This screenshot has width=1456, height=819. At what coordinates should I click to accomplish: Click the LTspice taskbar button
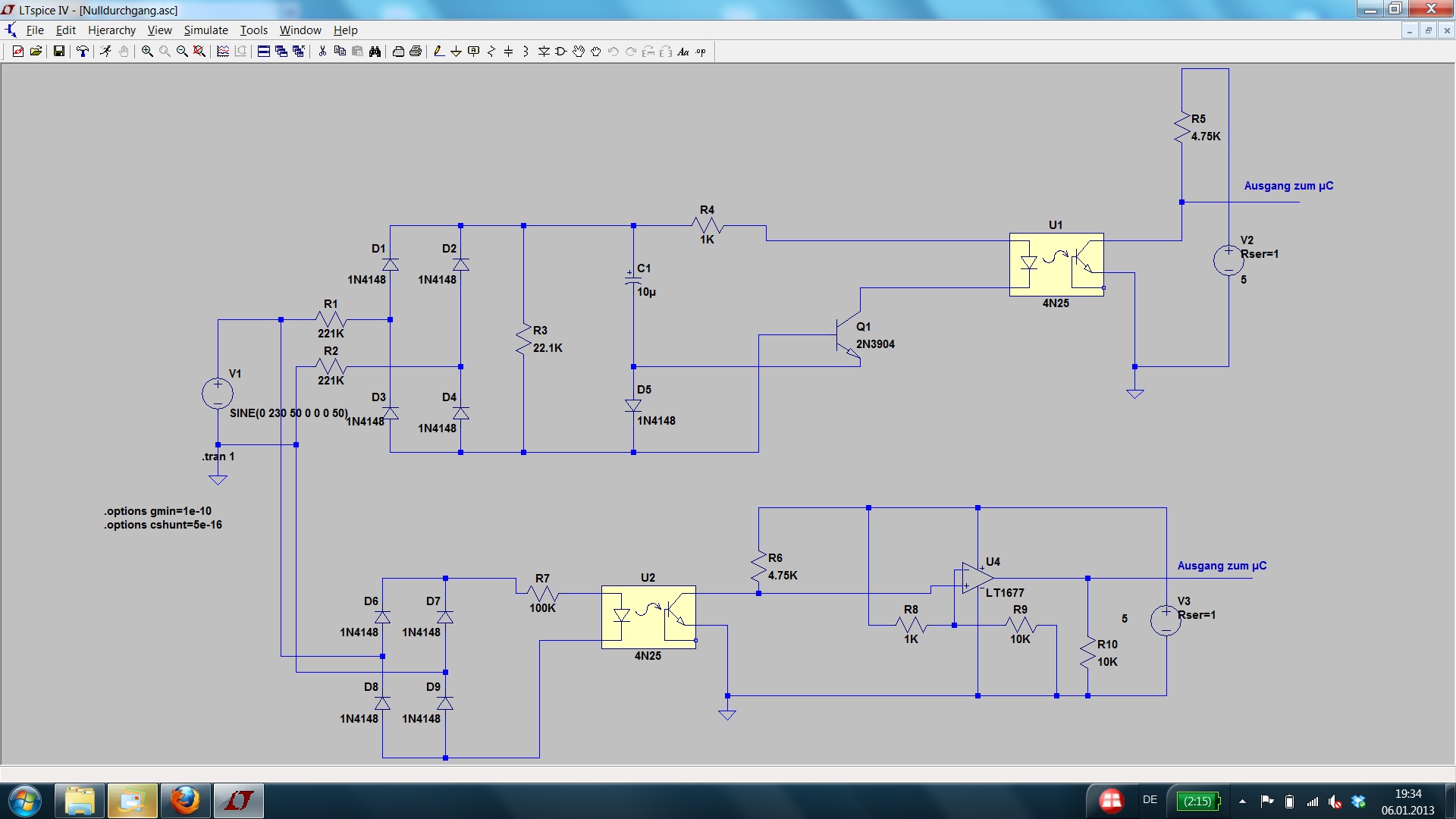click(x=239, y=801)
